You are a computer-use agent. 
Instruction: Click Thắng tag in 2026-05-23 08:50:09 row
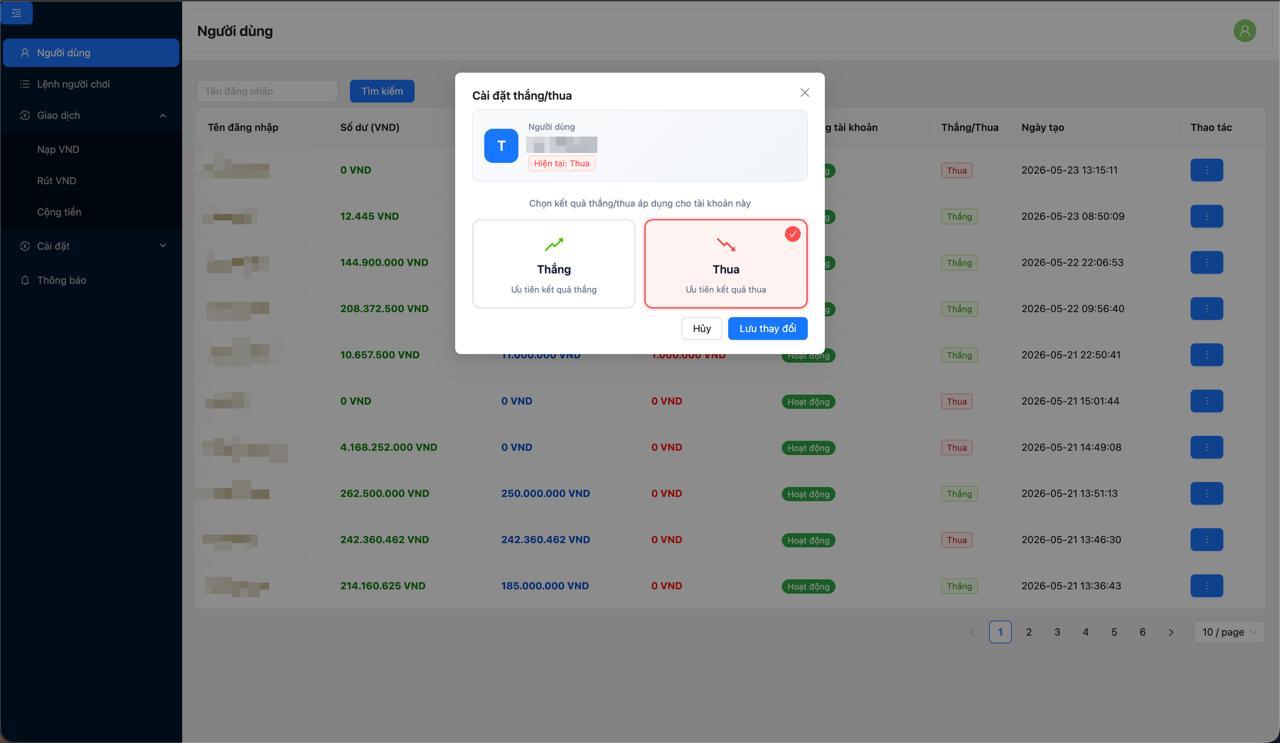pyautogui.click(x=959, y=216)
